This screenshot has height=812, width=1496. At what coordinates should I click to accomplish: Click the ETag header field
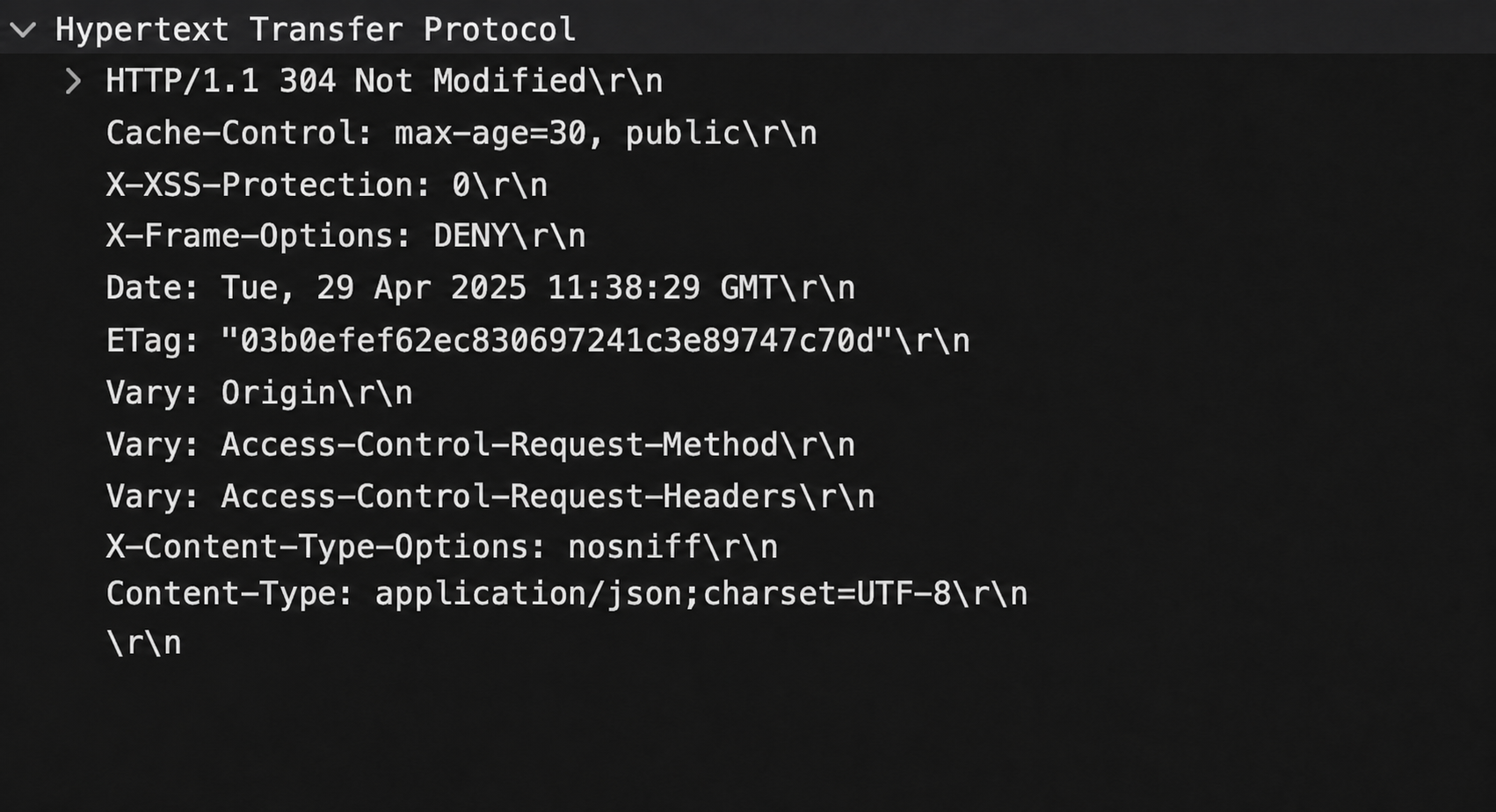click(537, 341)
